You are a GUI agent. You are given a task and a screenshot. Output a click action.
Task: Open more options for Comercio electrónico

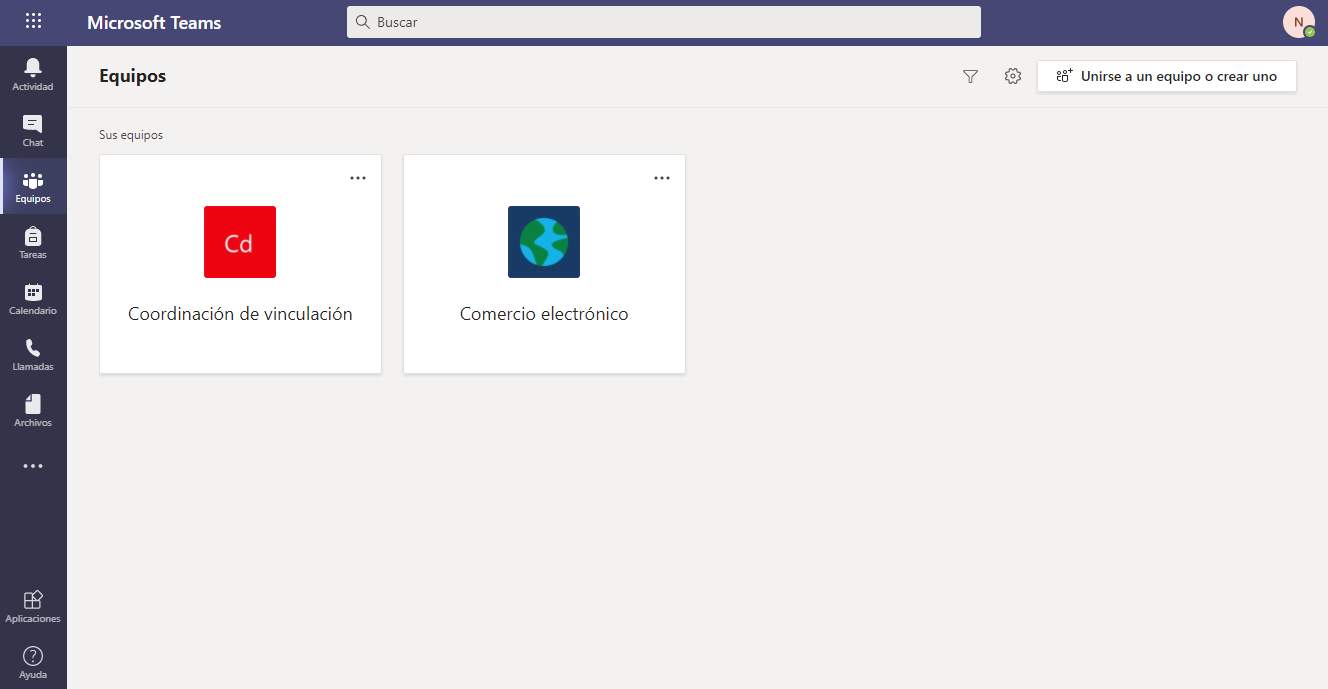(662, 178)
